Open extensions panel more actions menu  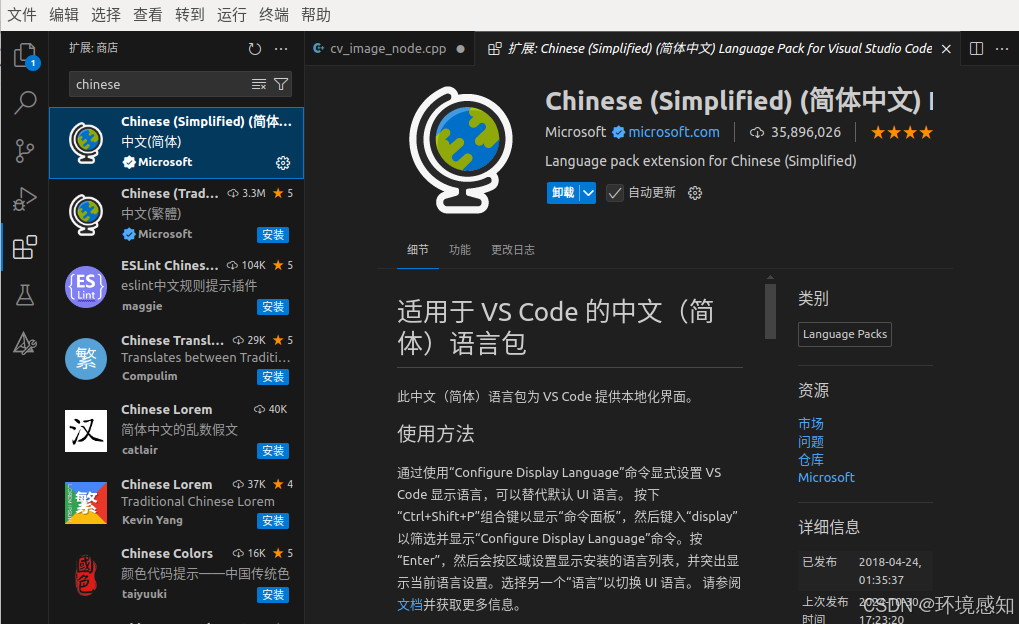281,49
